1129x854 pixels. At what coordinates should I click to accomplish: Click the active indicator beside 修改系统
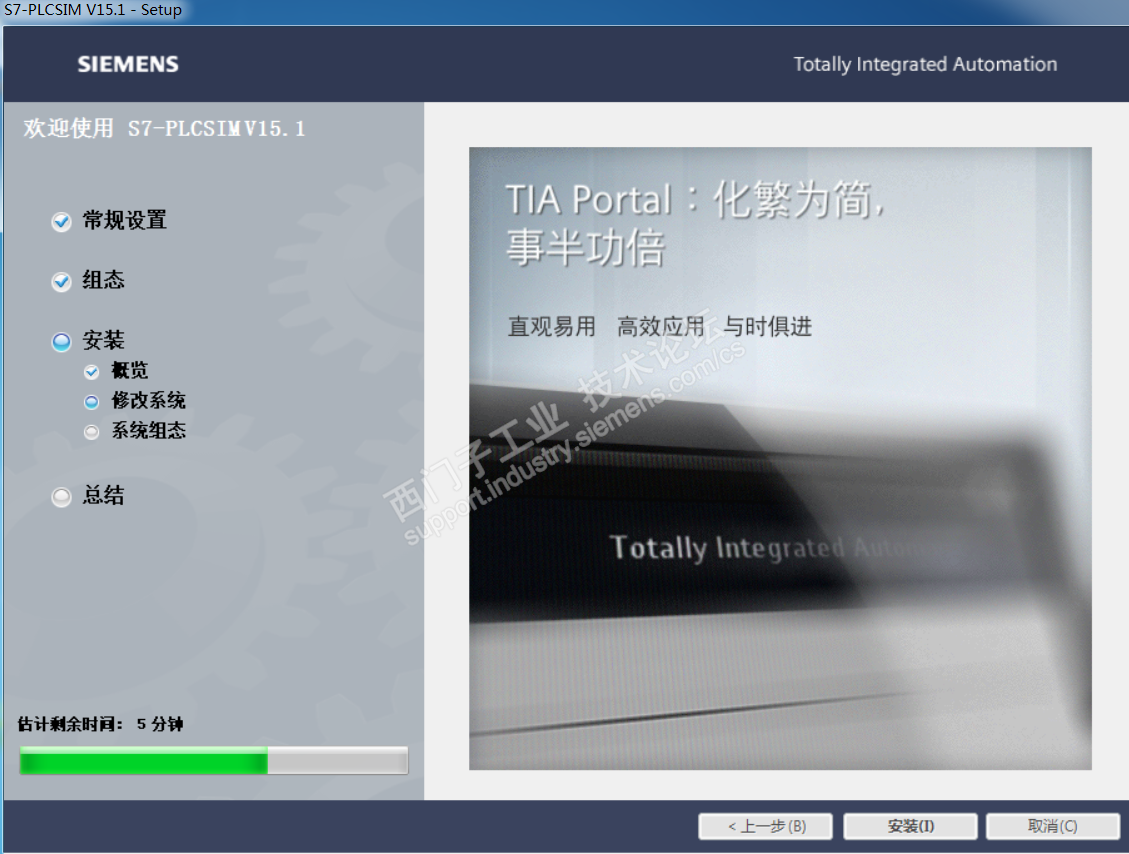click(91, 402)
